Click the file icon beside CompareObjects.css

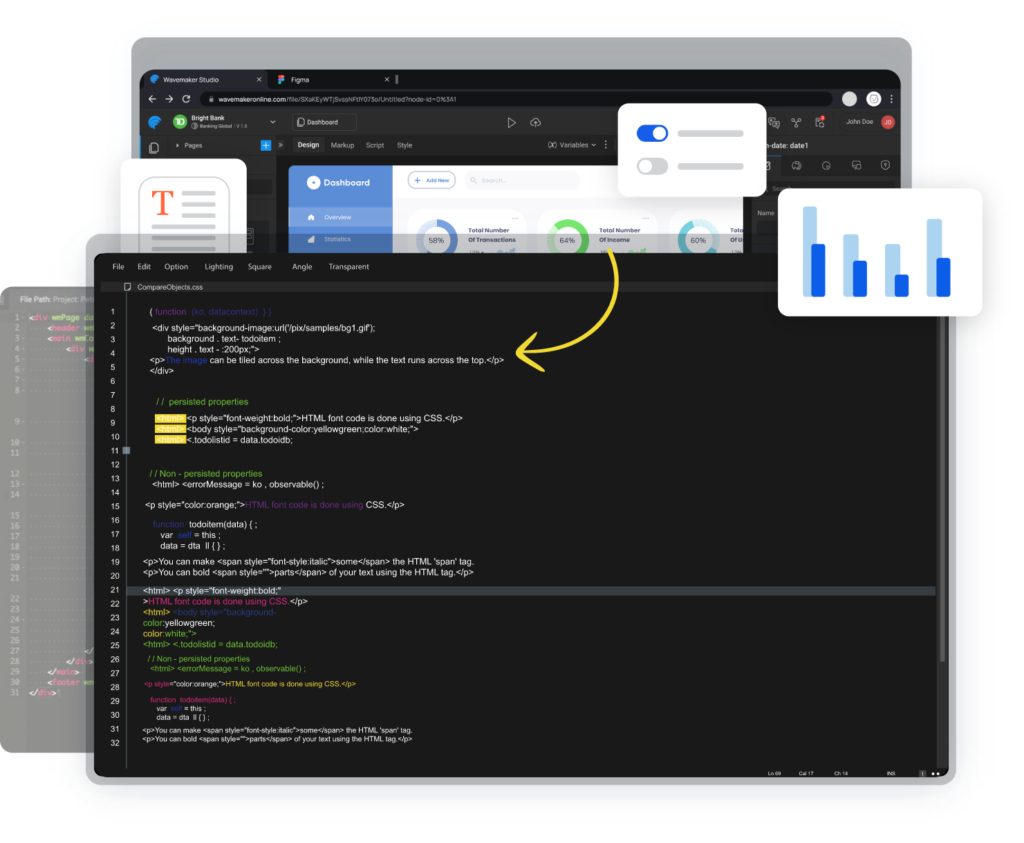pos(127,287)
